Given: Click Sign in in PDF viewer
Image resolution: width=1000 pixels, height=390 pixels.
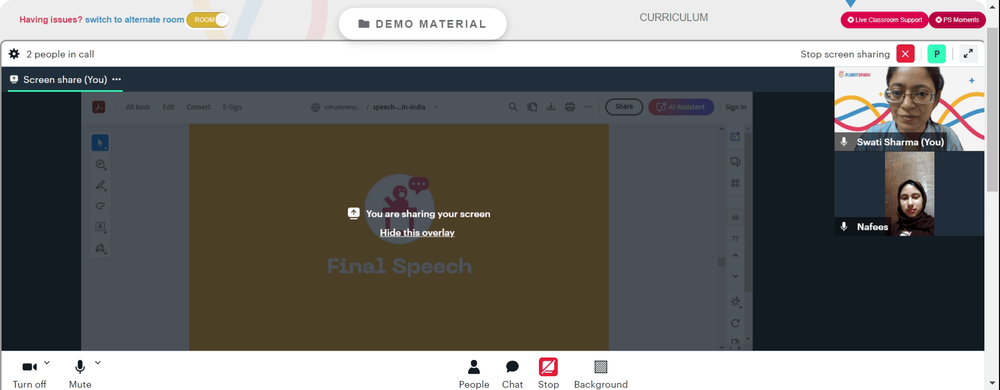Looking at the screenshot, I should [x=735, y=107].
